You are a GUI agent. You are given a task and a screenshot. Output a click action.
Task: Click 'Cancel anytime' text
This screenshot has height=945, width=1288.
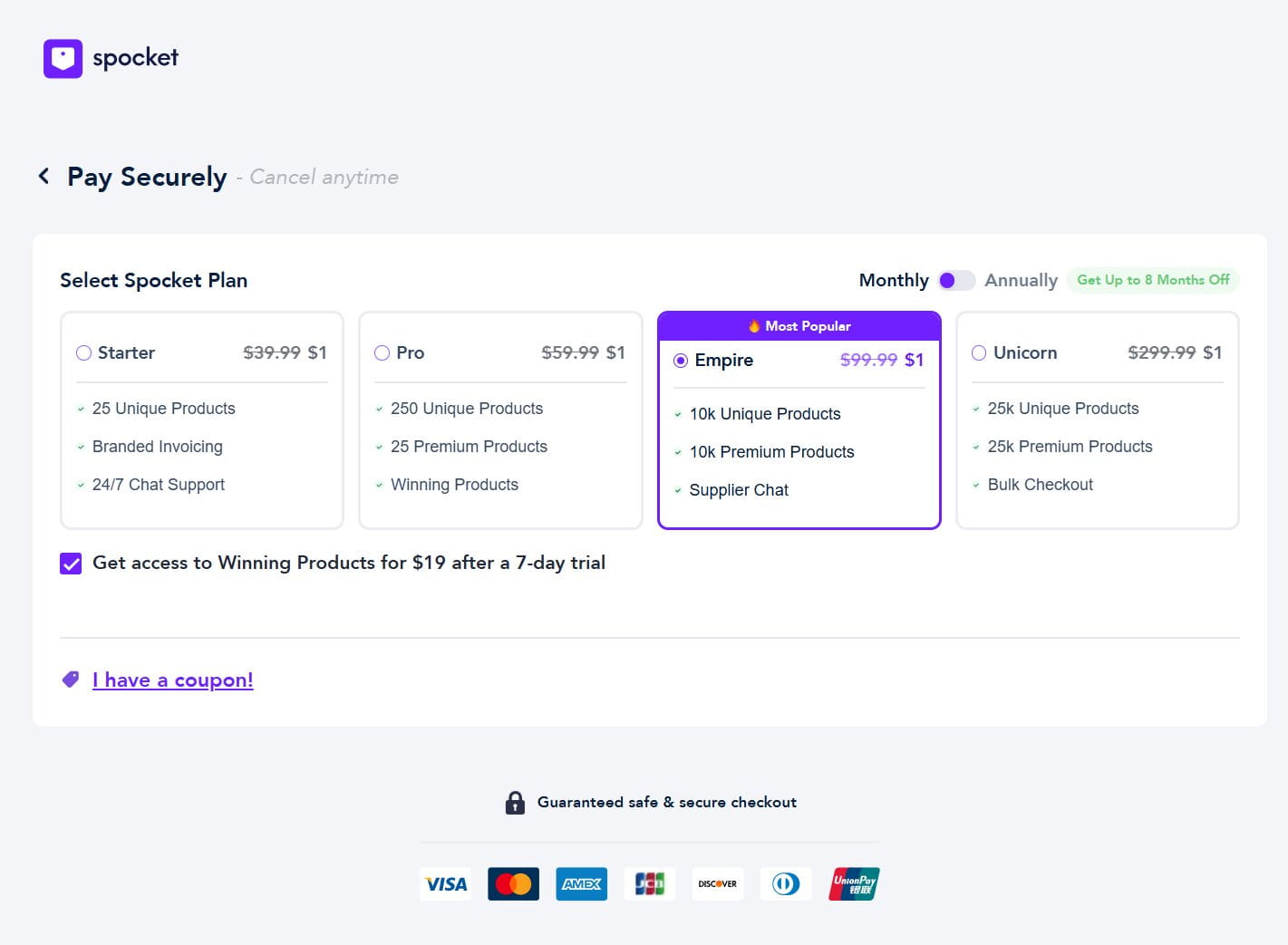pos(324,177)
